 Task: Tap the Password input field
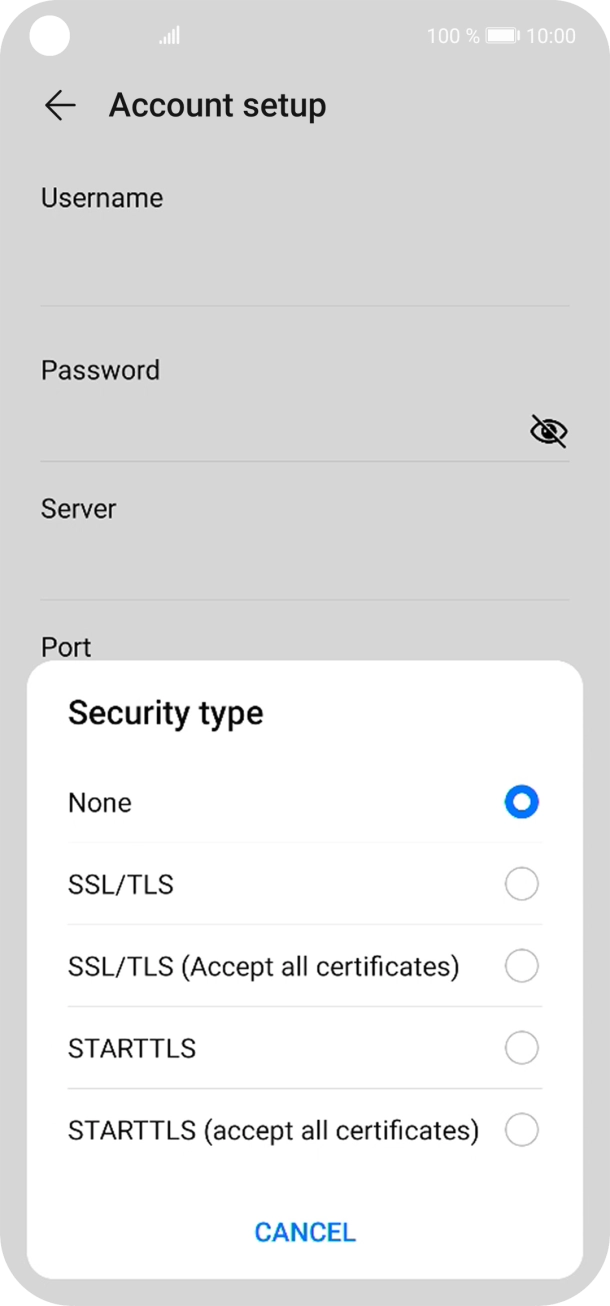tap(280, 430)
